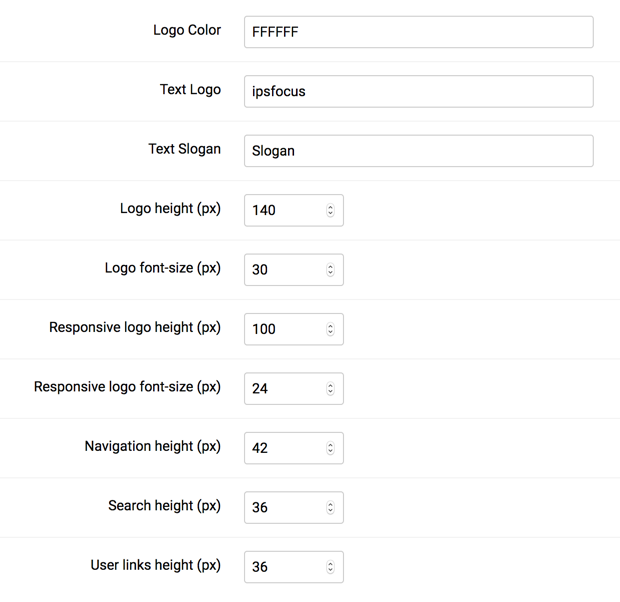Viewport: 620px width, 602px height.
Task: Click the "Logo Color" label text
Action: [187, 30]
